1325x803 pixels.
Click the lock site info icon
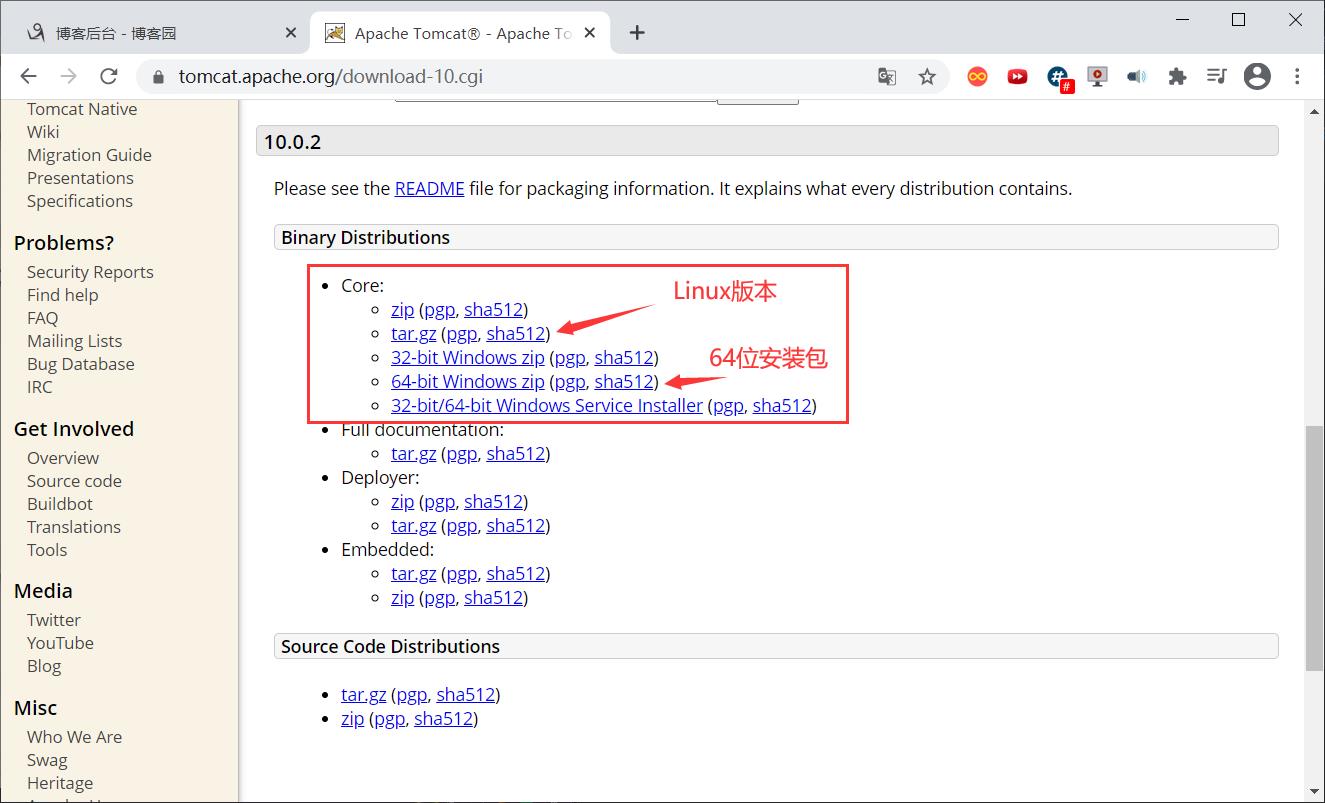point(157,77)
